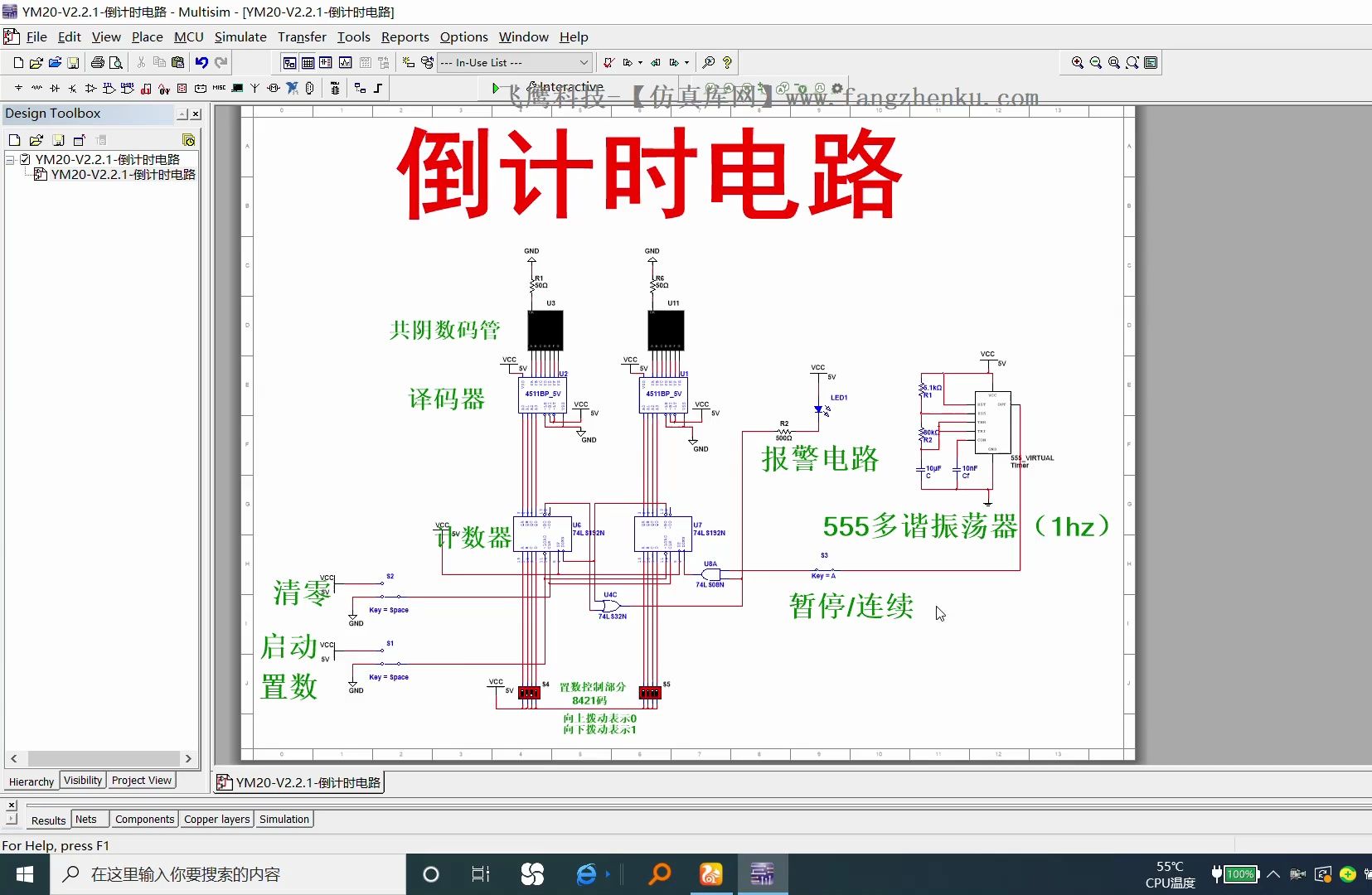This screenshot has width=1372, height=895.
Task: Switch to the Simulation tab
Action: tap(284, 820)
